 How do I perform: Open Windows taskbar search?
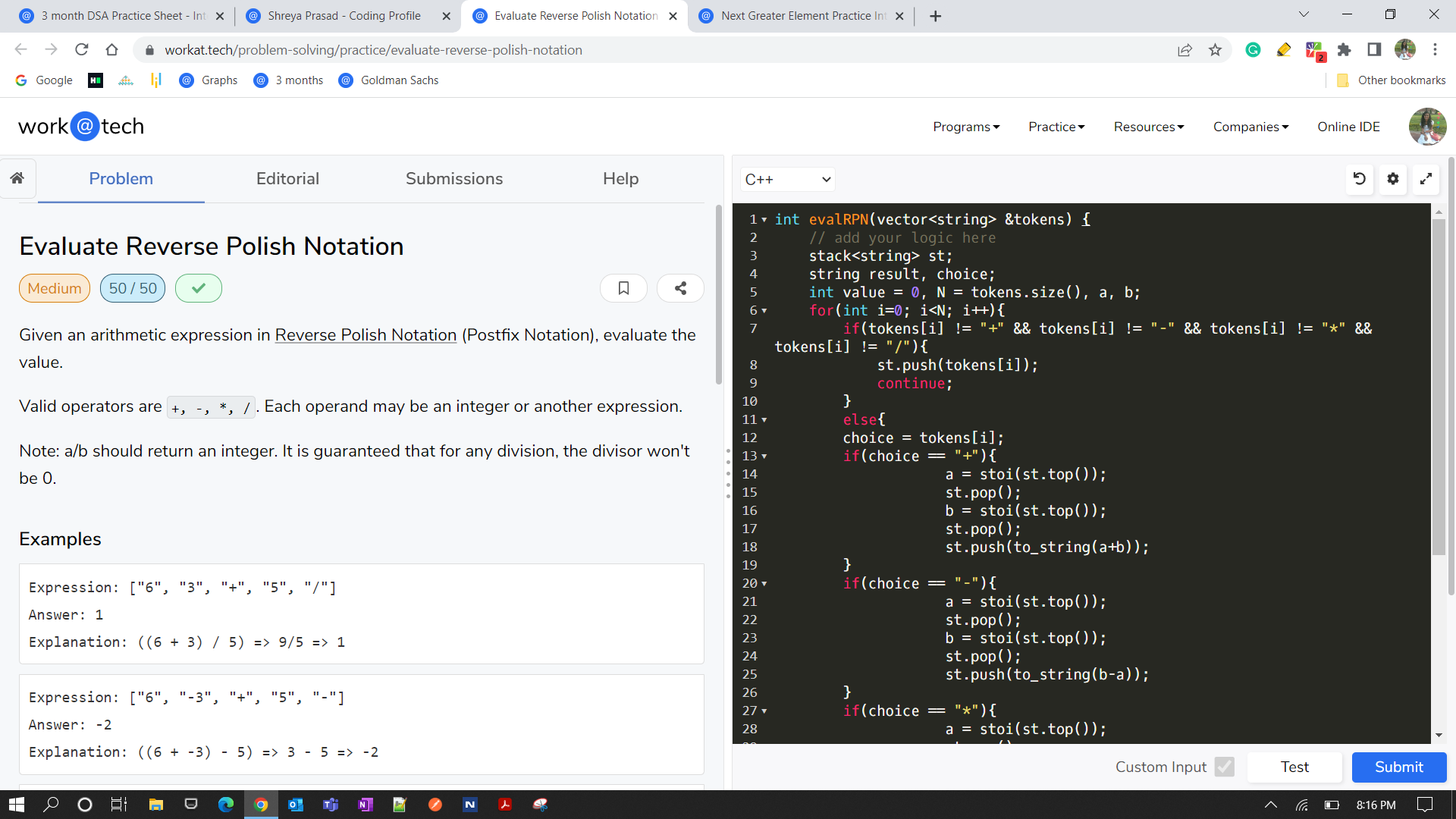tap(52, 805)
